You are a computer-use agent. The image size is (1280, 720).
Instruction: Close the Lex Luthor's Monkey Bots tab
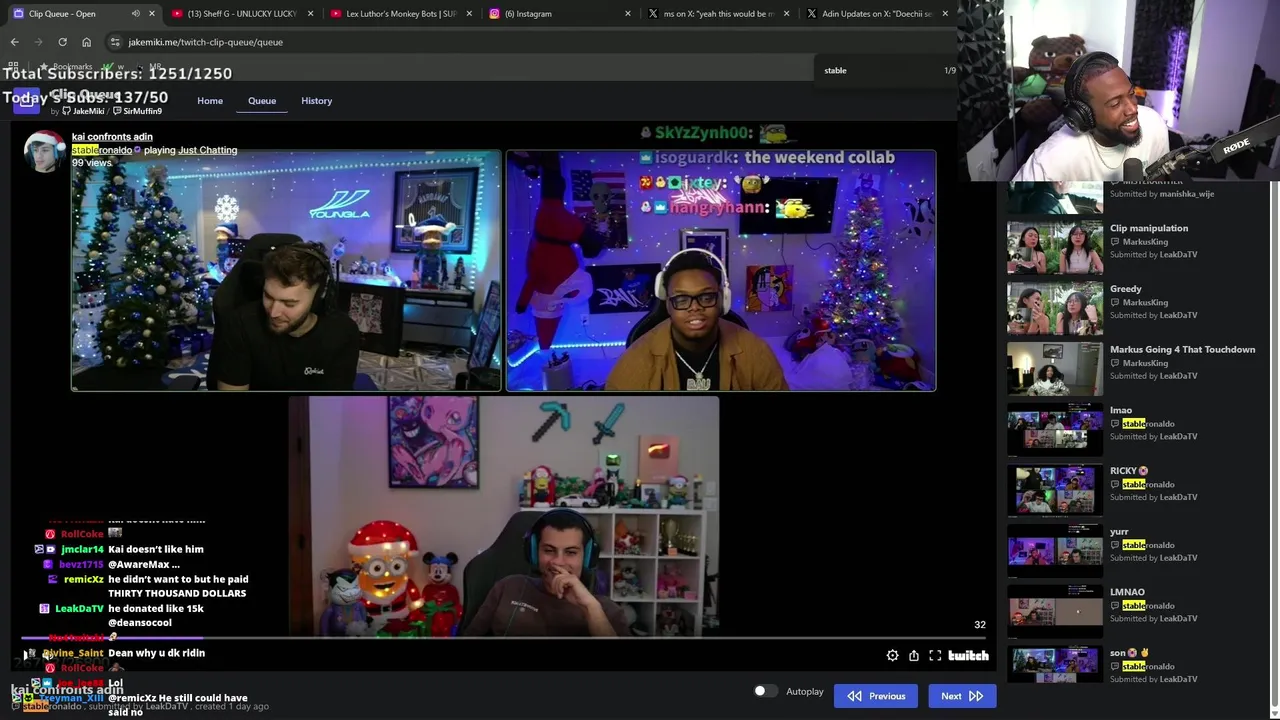click(469, 14)
